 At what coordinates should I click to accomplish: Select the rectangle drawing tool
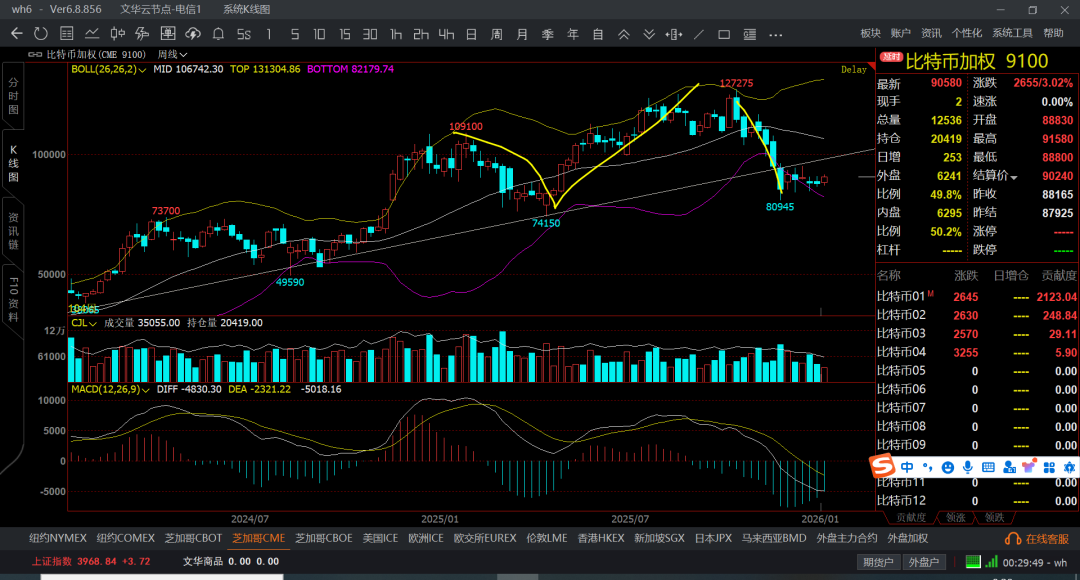724,34
